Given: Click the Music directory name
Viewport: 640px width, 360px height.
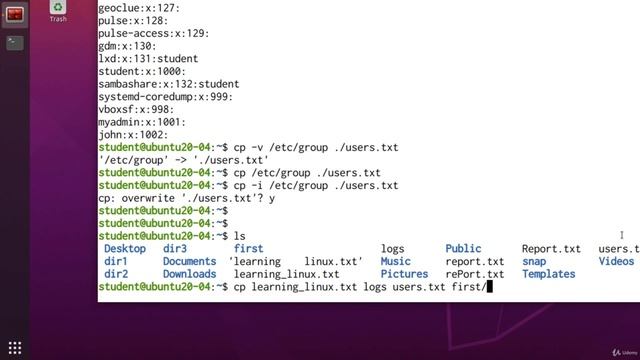Looking at the screenshot, I should coord(396,261).
